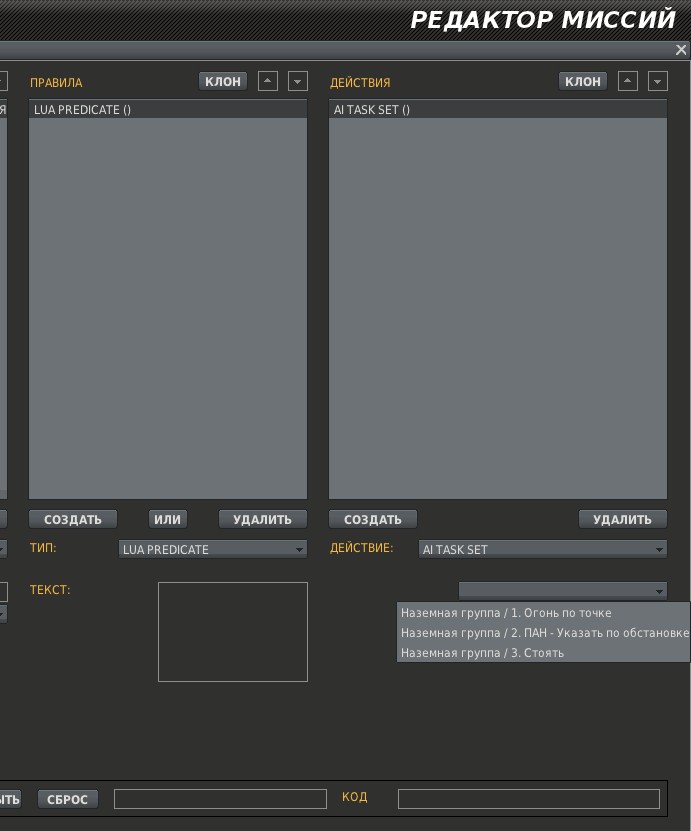Create a new rule with СОЗДАТЬ
The height and width of the screenshot is (831, 691).
[73, 519]
